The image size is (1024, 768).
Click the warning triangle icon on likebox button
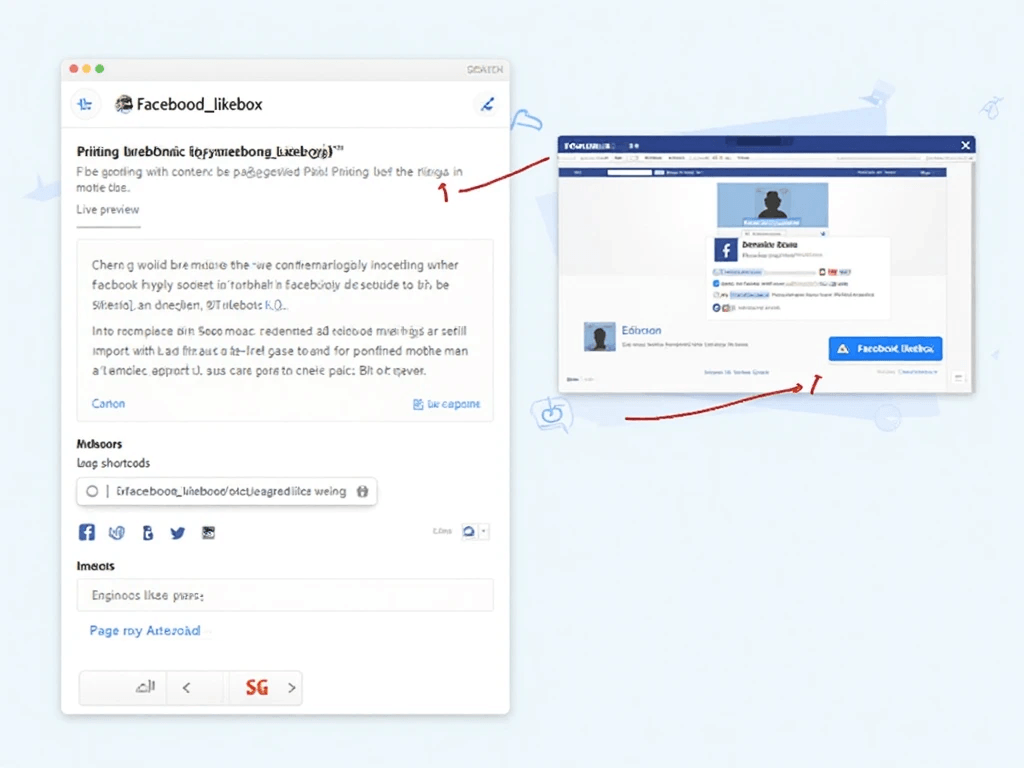(843, 349)
